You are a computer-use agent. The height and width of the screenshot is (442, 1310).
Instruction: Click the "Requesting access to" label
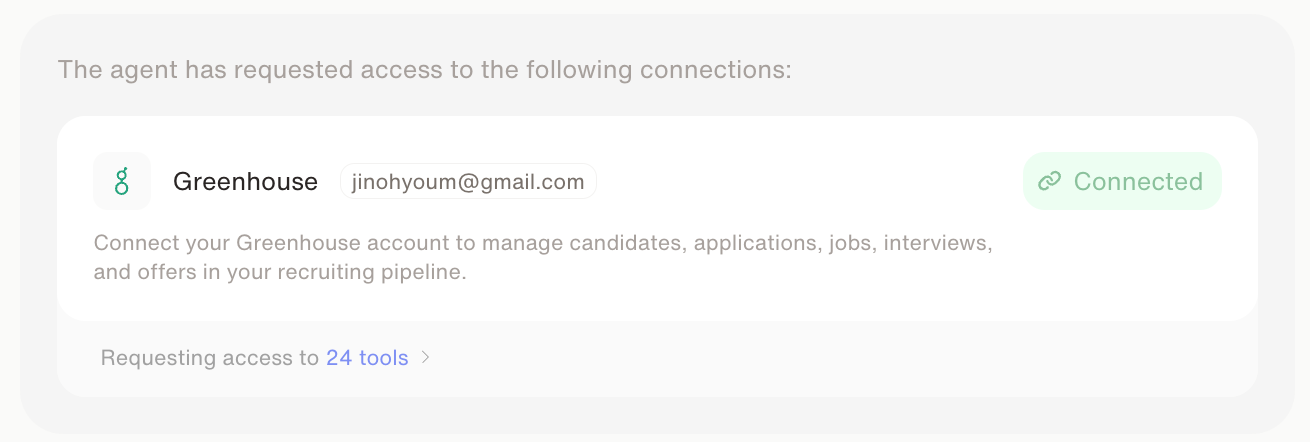[210, 357]
